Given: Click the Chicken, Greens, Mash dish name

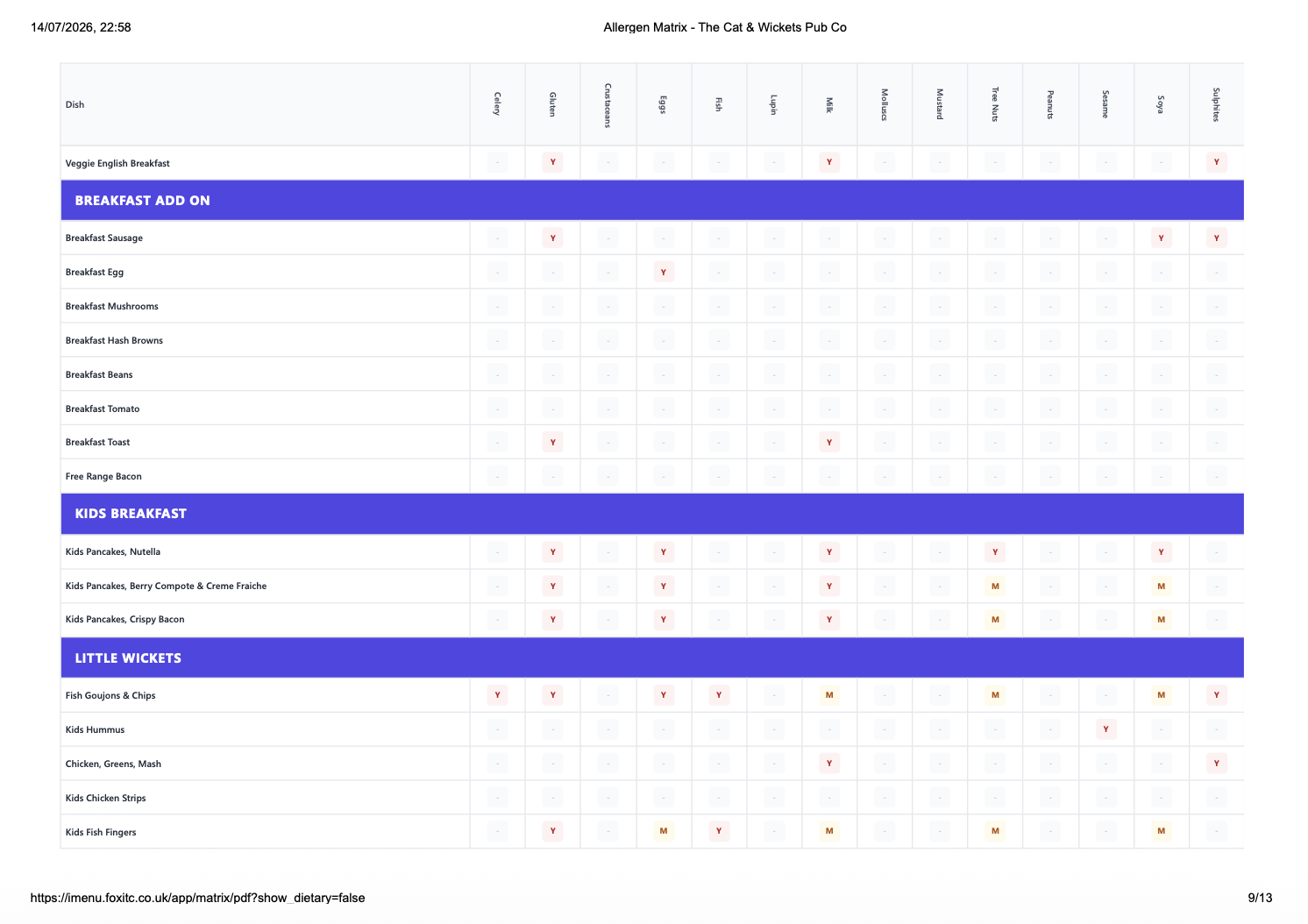Looking at the screenshot, I should 113,764.
